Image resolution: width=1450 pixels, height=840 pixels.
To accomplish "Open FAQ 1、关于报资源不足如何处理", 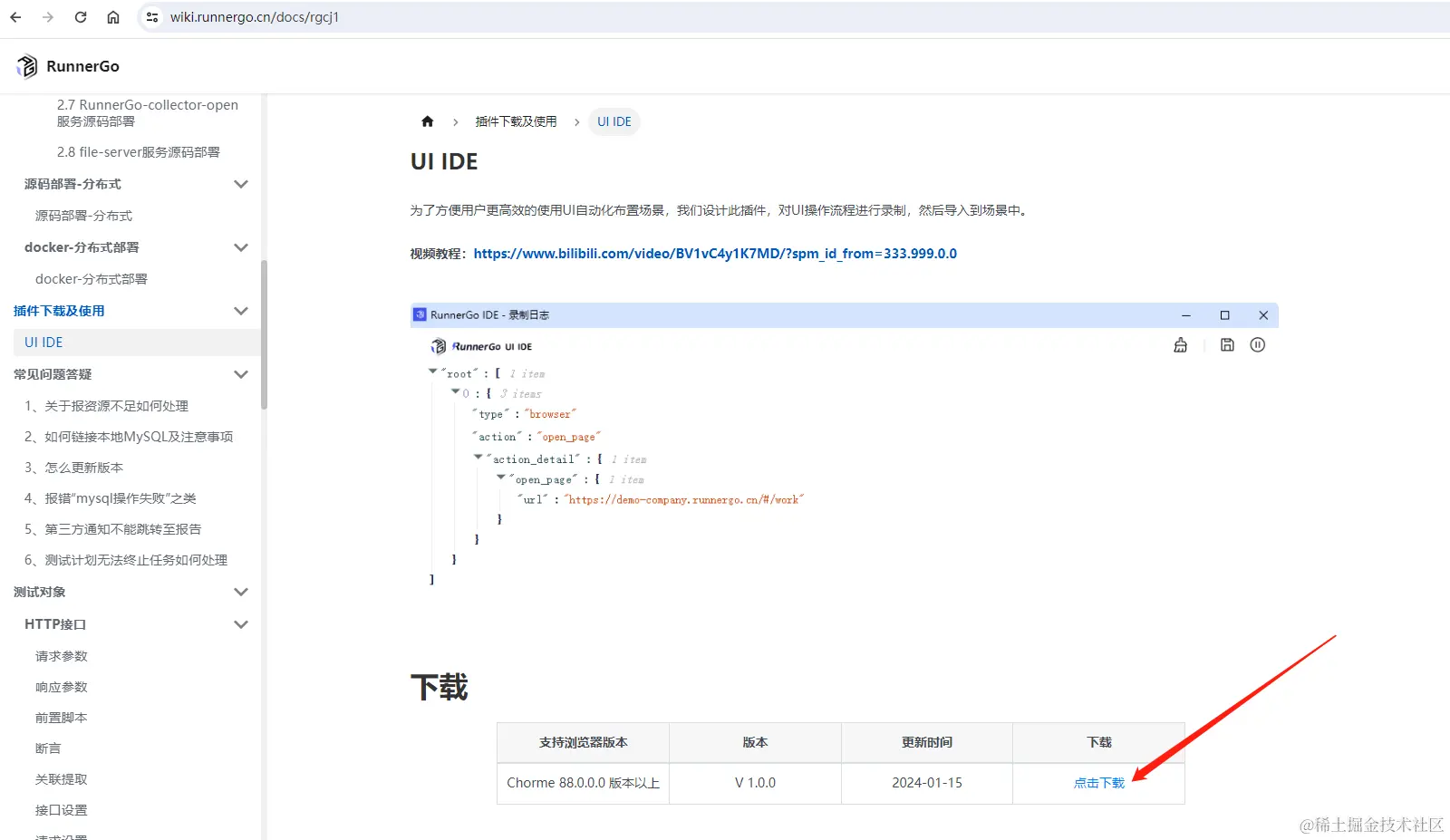I will (x=106, y=406).
